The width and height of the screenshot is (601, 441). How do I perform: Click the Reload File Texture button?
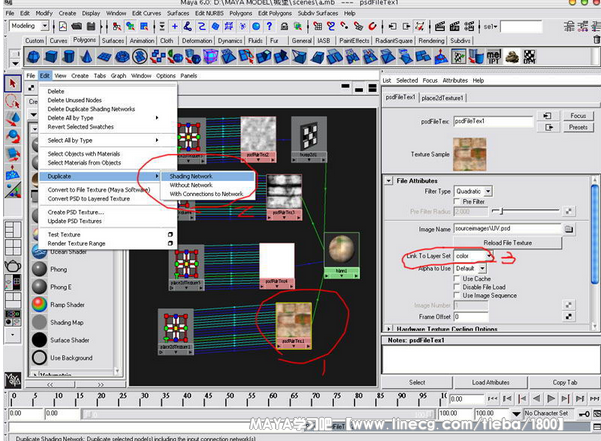tap(507, 243)
